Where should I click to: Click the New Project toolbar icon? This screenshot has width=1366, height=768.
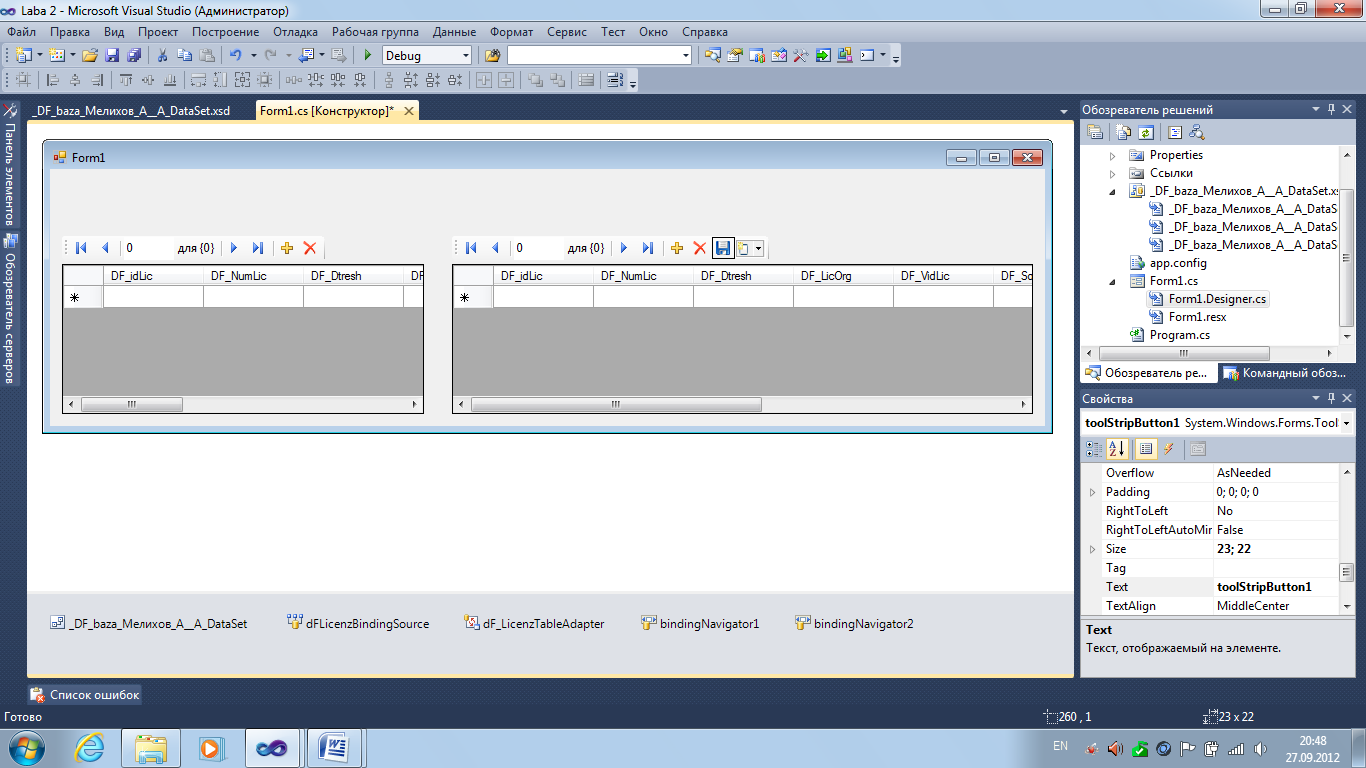pos(23,56)
